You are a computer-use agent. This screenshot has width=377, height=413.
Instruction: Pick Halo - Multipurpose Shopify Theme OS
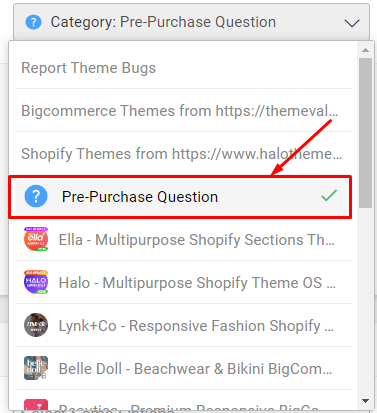tap(183, 283)
